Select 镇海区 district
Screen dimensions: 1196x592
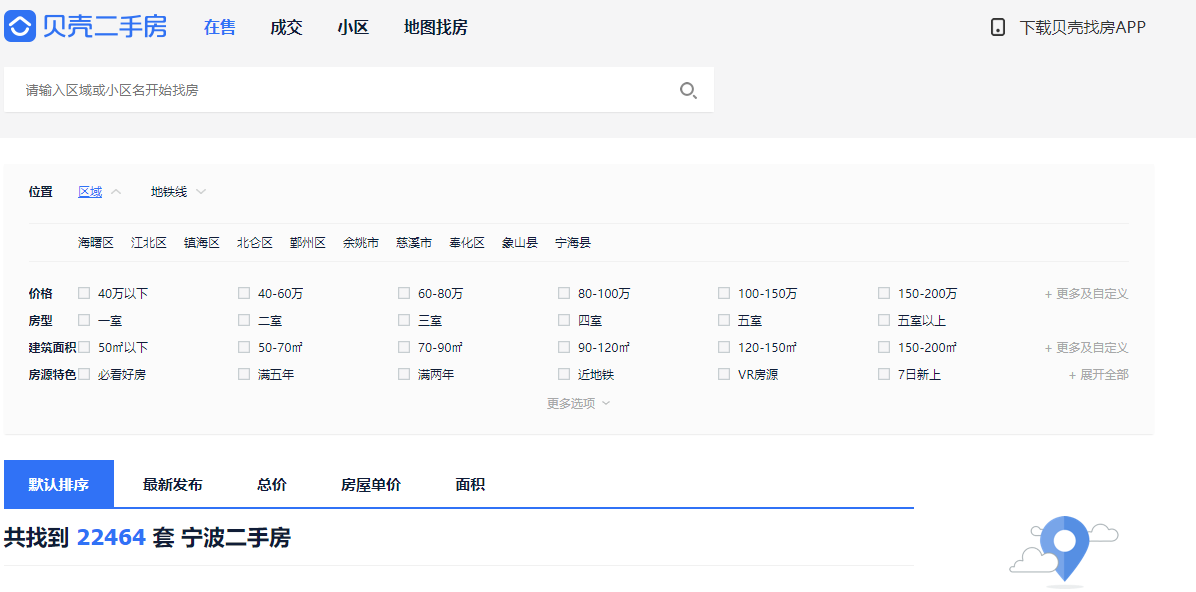pos(201,243)
